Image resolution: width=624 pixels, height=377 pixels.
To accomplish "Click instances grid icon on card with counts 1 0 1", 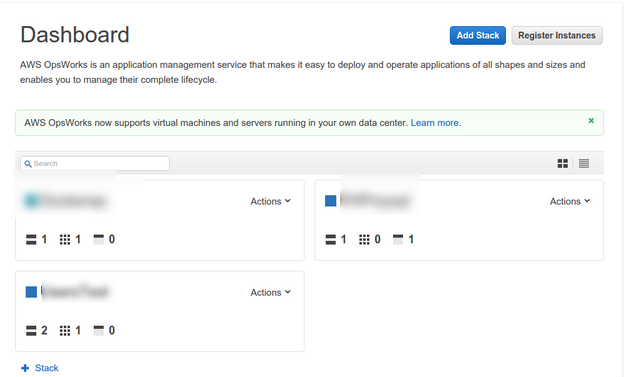I will click(x=364, y=239).
